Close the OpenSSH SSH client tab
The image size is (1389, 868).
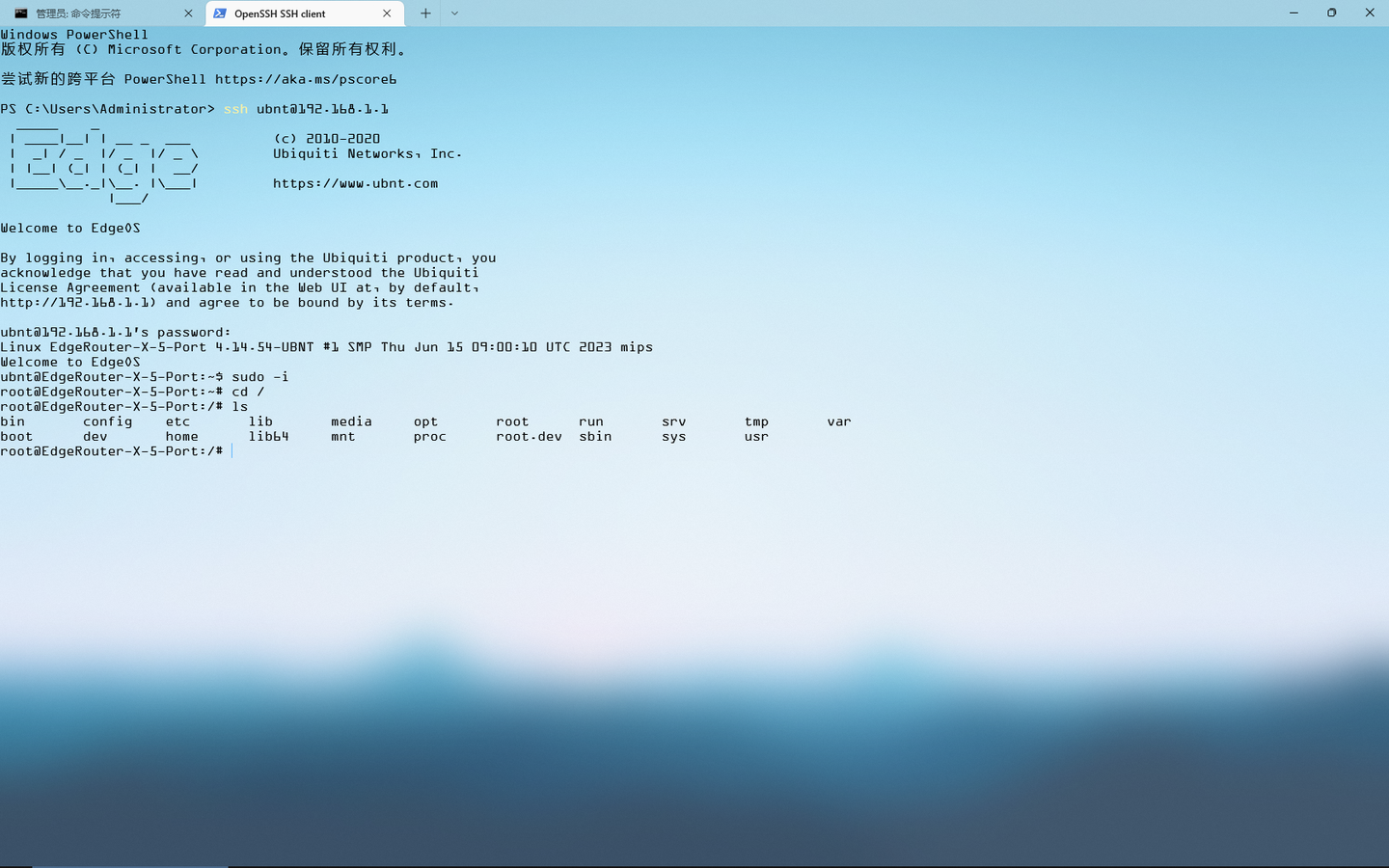click(x=387, y=13)
